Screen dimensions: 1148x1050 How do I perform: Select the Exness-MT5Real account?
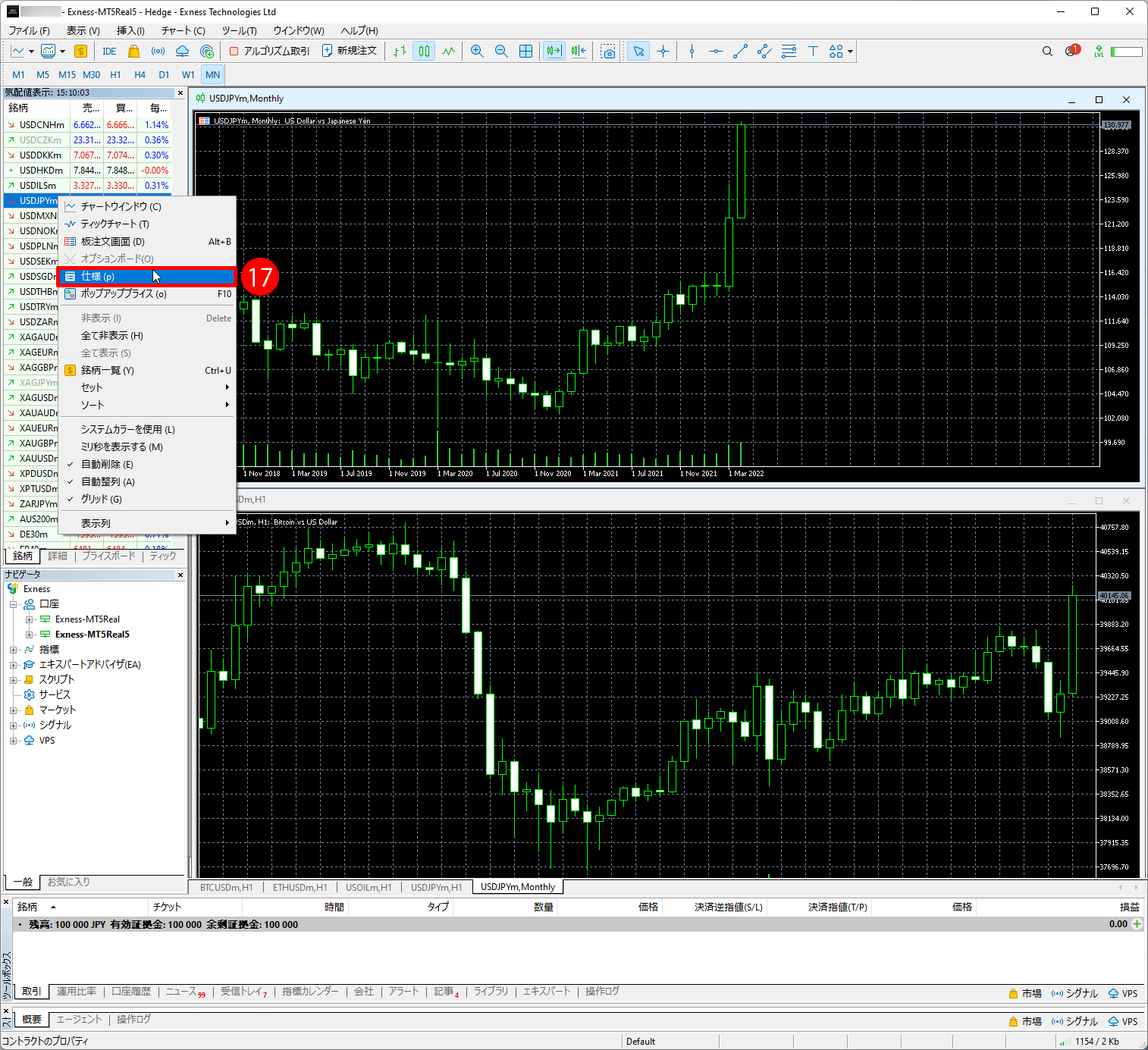(86, 619)
